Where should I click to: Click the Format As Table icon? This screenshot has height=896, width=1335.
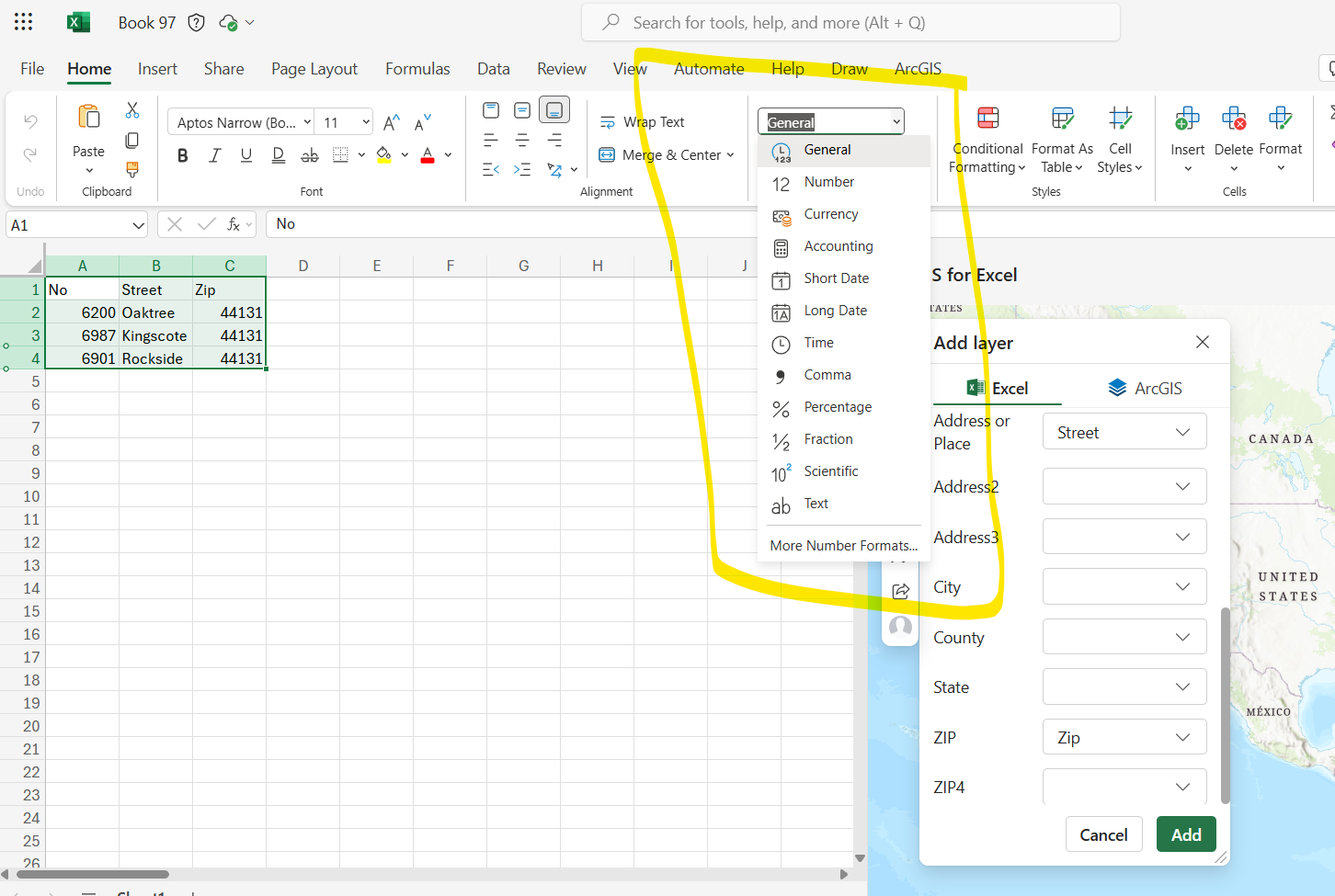coord(1062,119)
